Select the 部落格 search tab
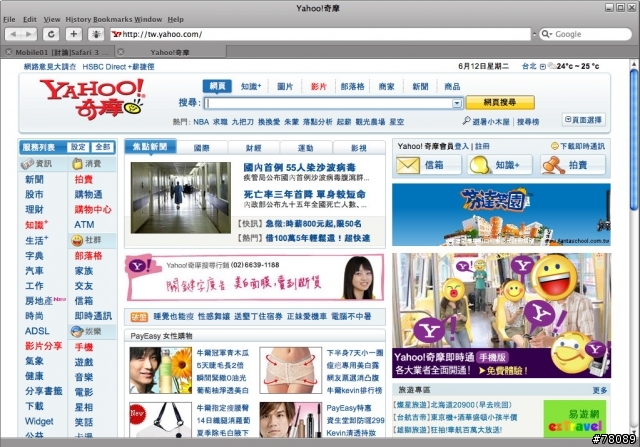 click(352, 87)
